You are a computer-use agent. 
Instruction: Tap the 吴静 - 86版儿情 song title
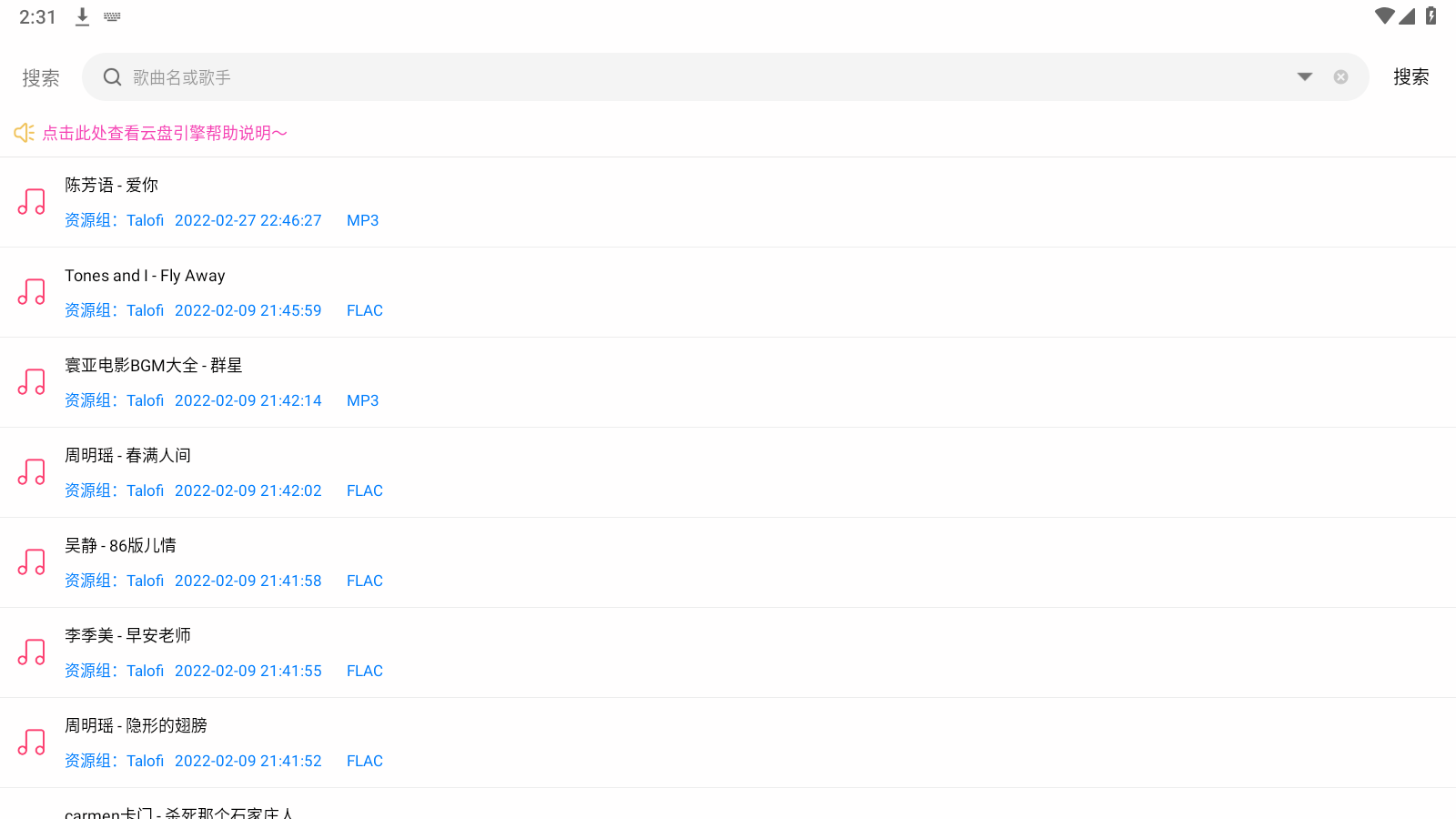[x=120, y=545]
